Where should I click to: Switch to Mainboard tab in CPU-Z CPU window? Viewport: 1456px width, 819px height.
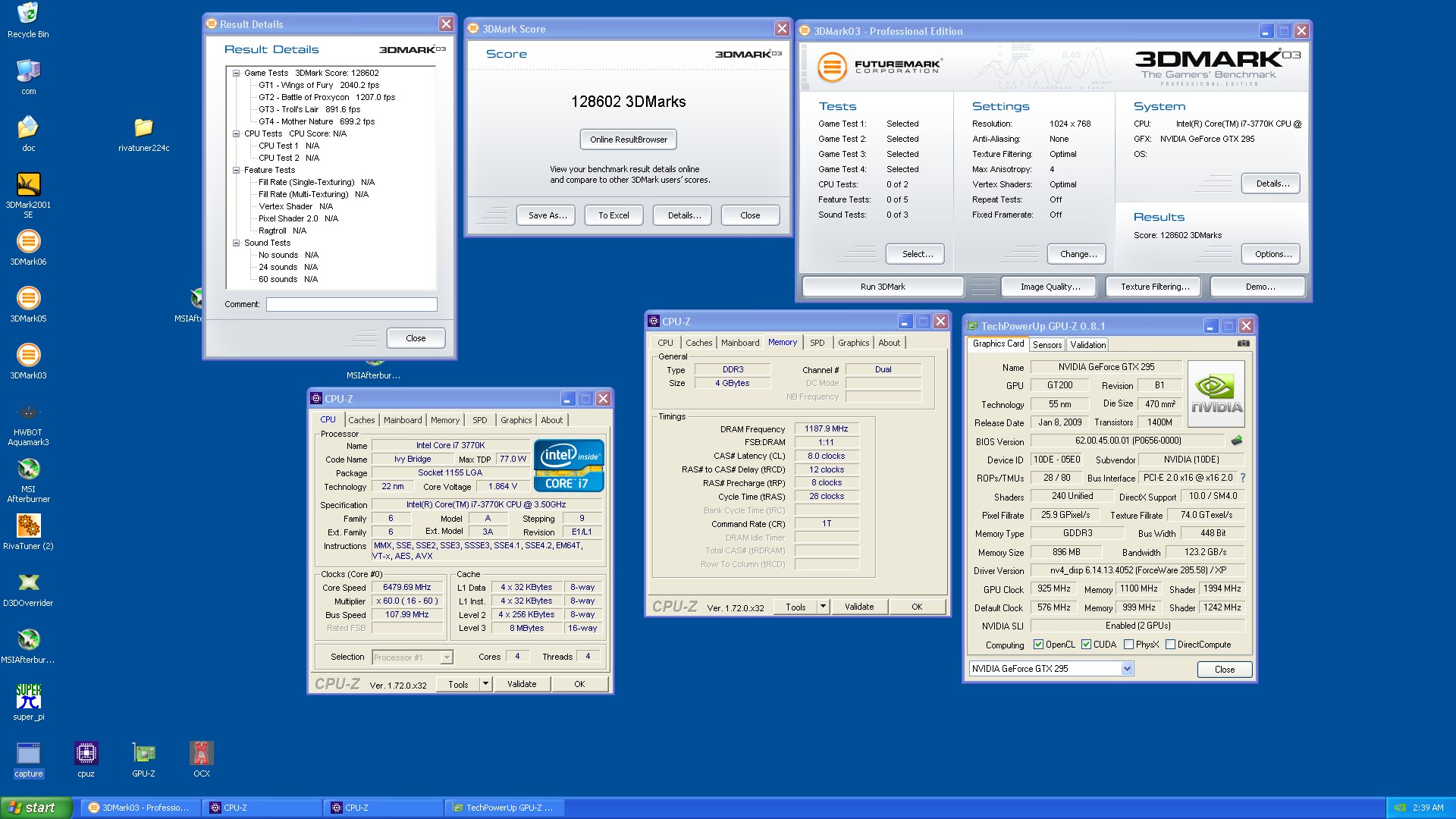(403, 420)
